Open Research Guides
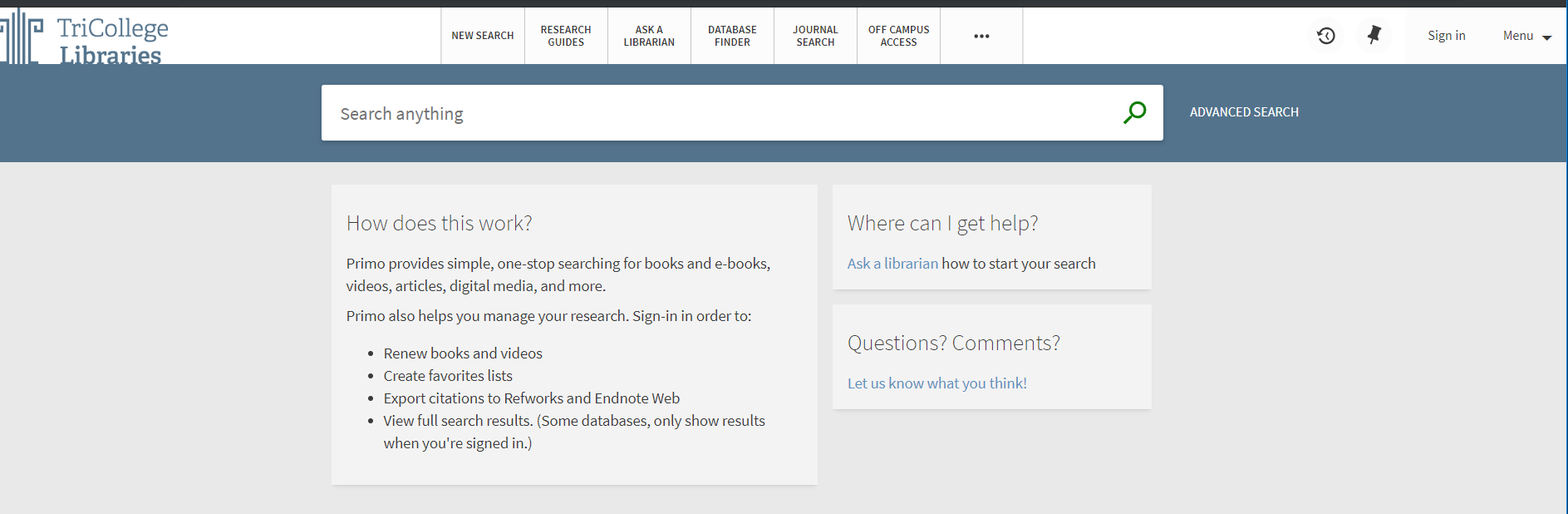The image size is (1568, 514). pyautogui.click(x=566, y=36)
